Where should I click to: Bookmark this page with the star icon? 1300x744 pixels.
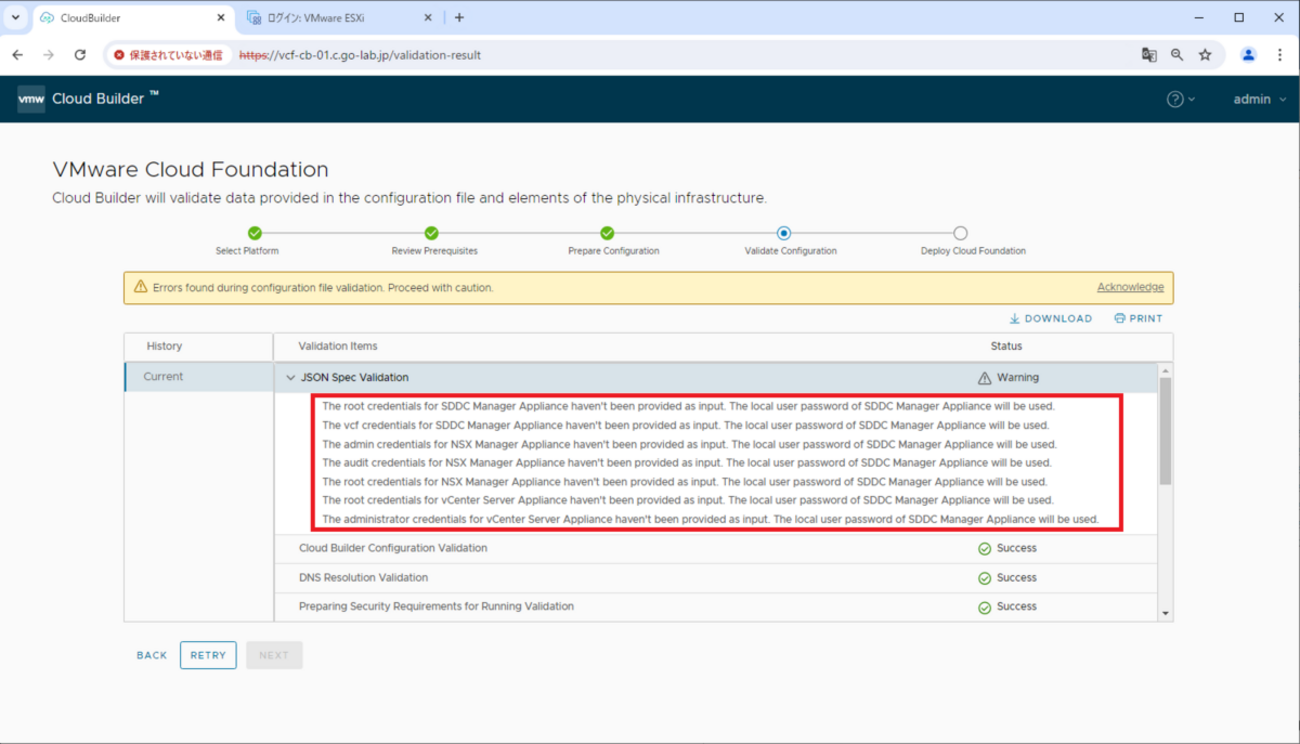tap(1205, 55)
